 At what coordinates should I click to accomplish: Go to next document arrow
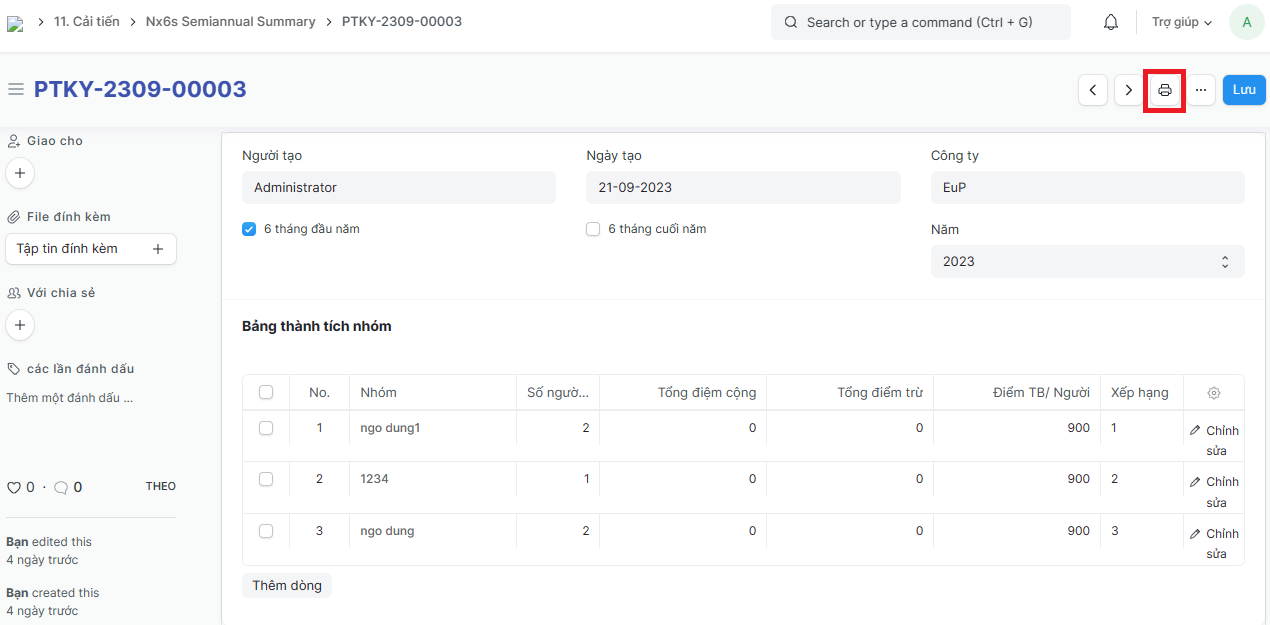pos(1128,90)
